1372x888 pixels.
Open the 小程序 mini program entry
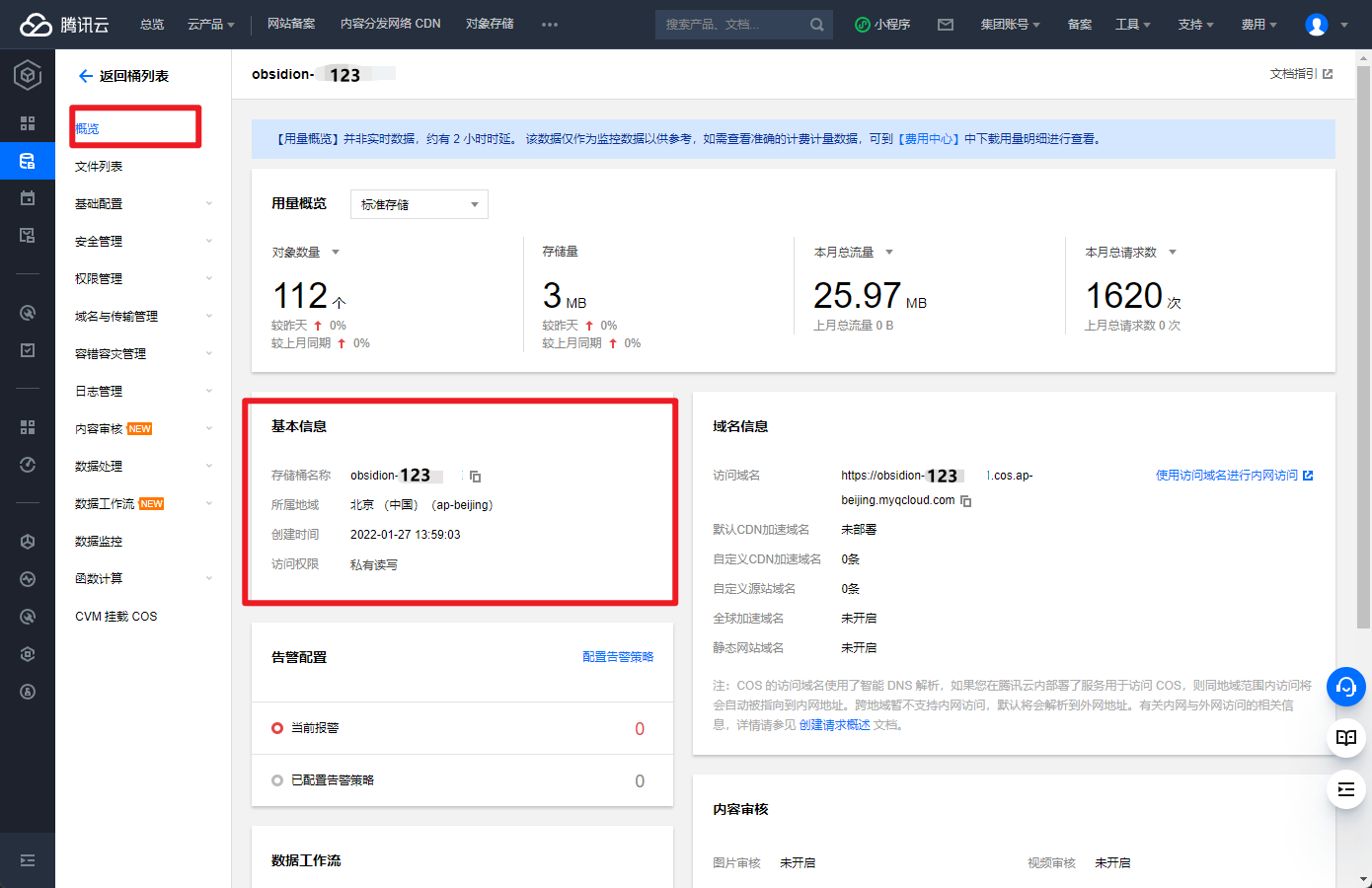(x=882, y=25)
